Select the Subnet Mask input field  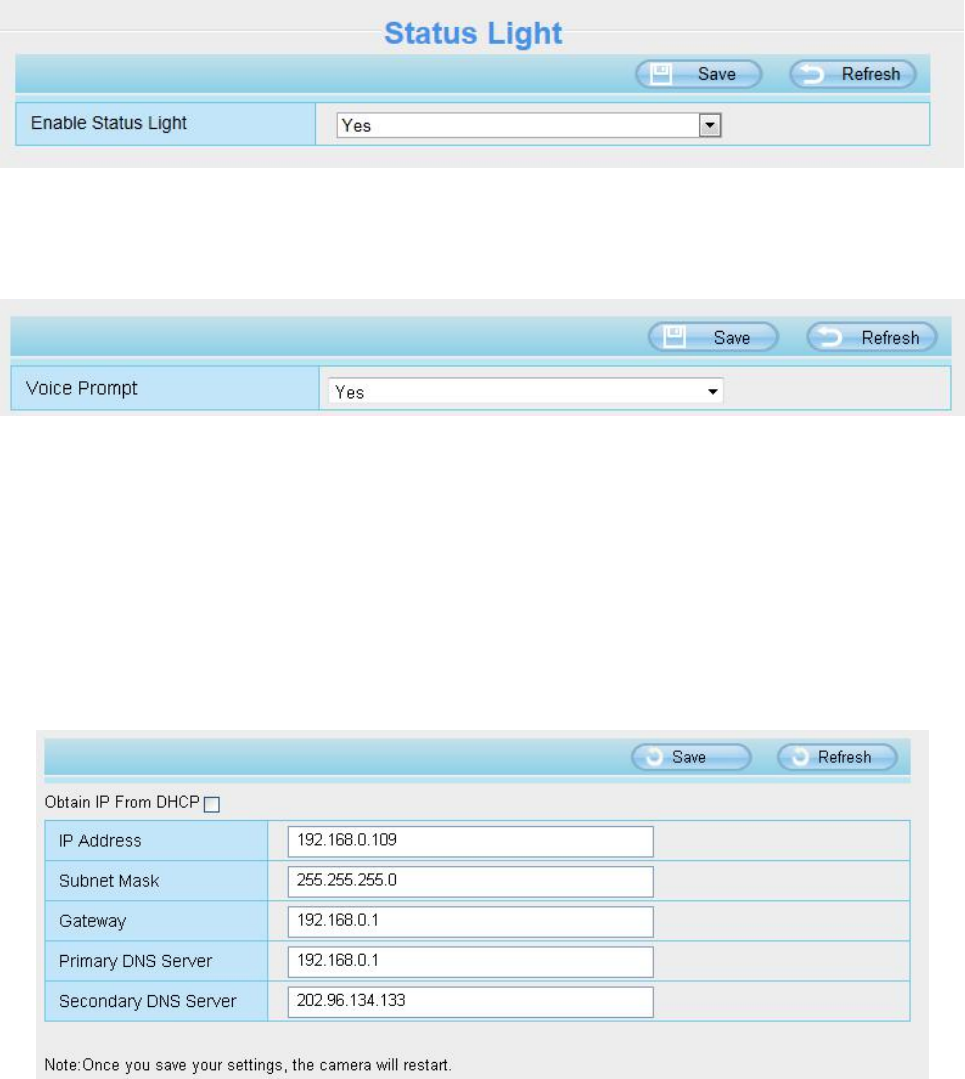tap(470, 881)
